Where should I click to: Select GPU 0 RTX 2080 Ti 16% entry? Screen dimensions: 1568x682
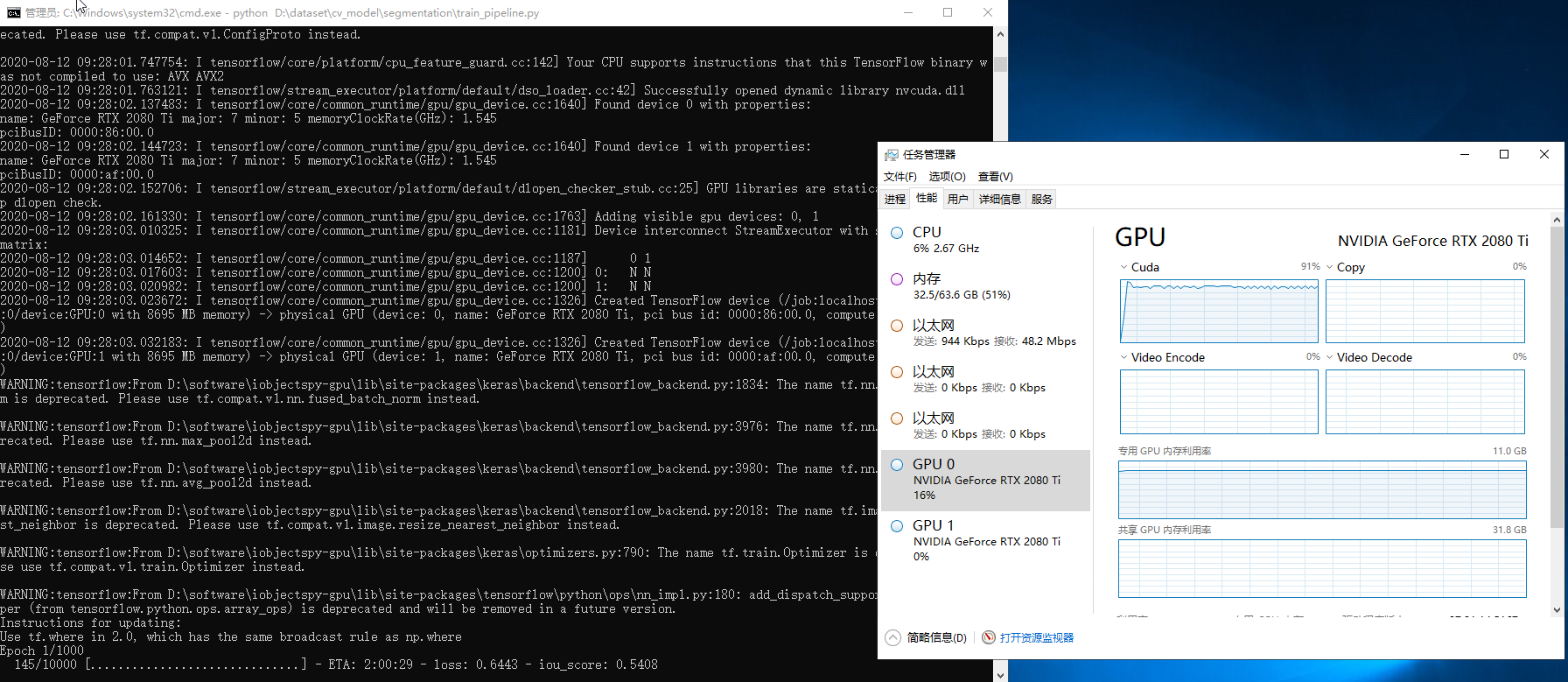pos(985,480)
